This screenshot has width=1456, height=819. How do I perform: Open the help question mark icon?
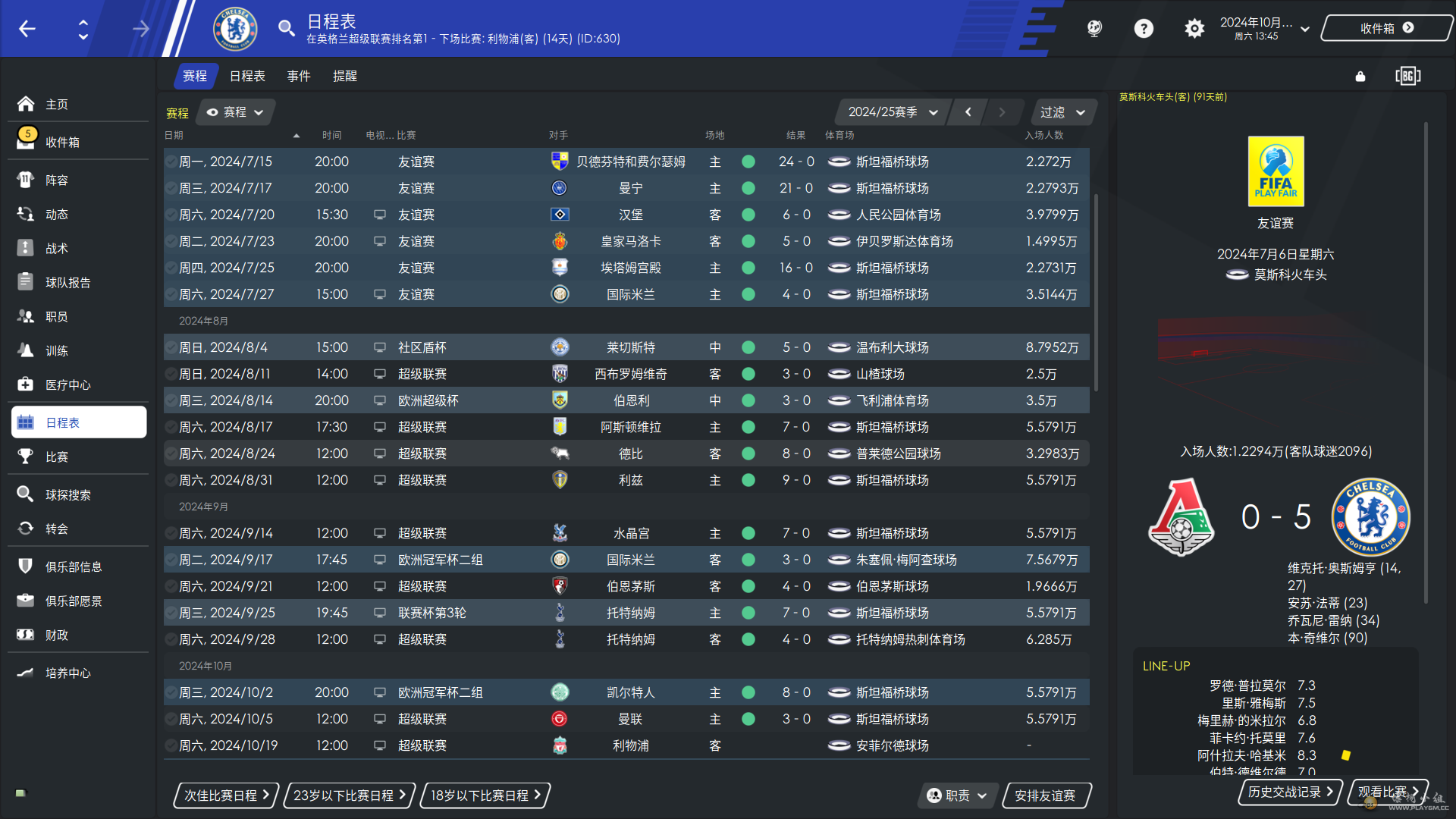tap(1144, 29)
